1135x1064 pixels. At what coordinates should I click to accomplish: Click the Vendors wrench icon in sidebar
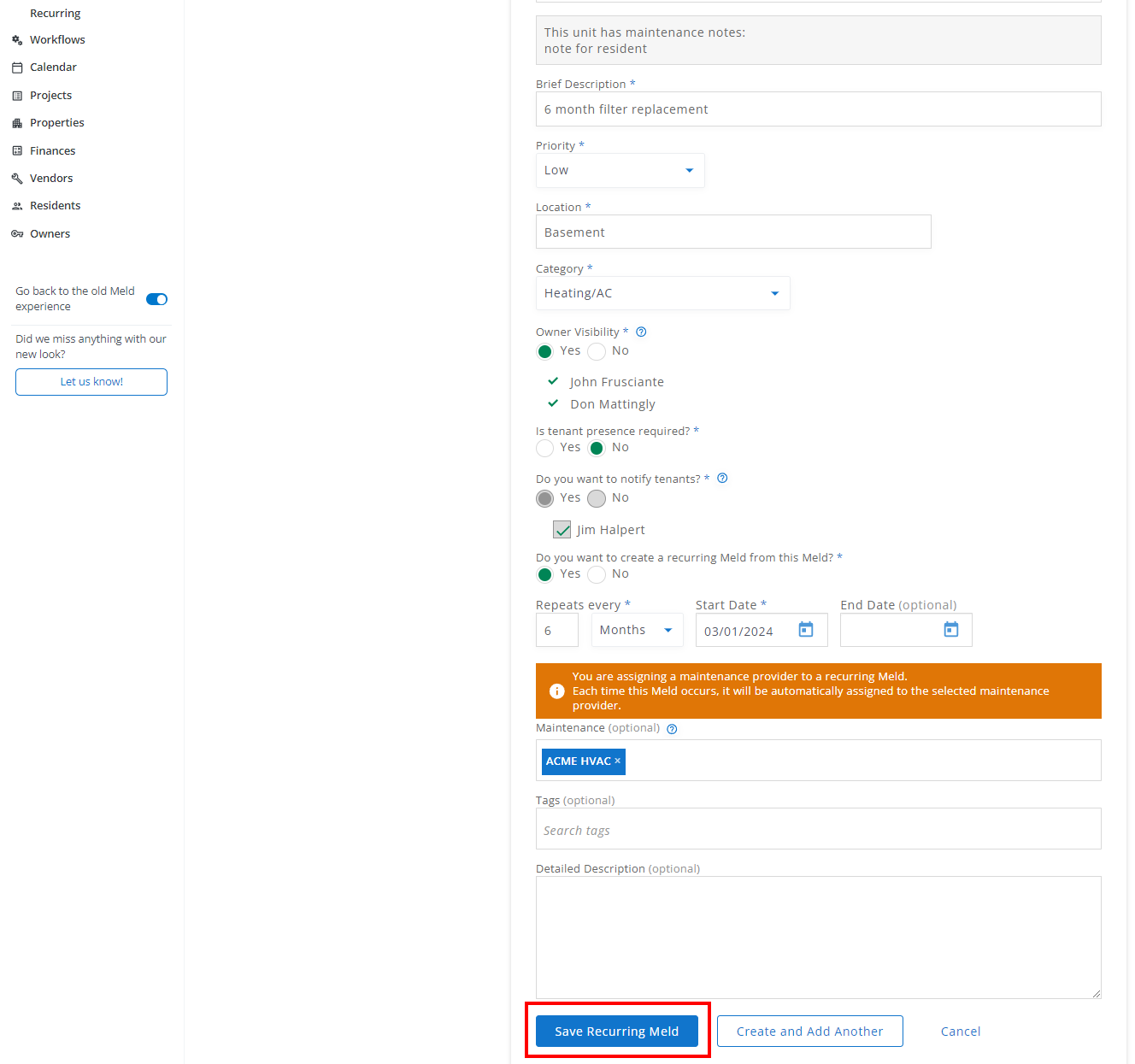pyautogui.click(x=17, y=179)
